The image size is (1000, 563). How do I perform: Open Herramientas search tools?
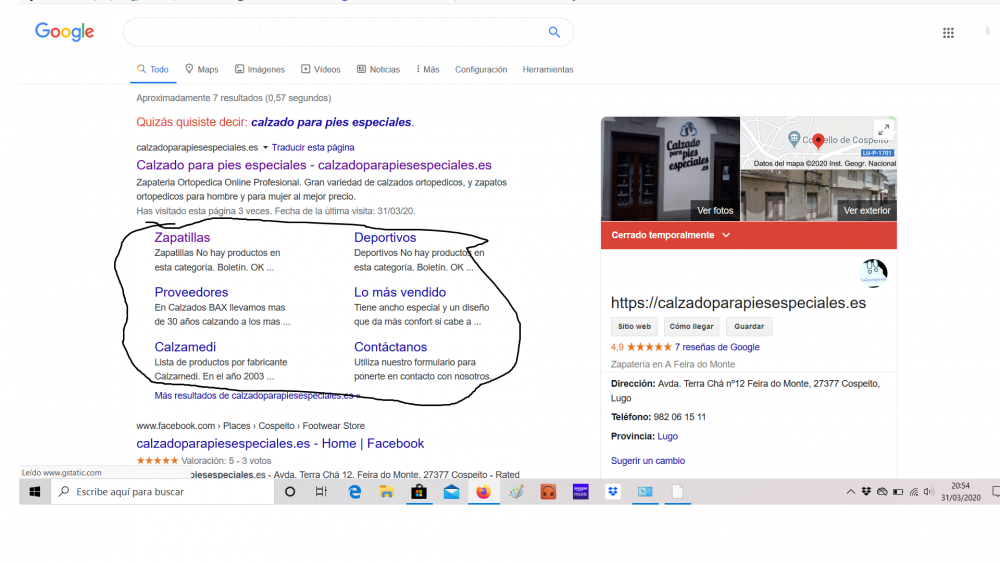(x=548, y=69)
